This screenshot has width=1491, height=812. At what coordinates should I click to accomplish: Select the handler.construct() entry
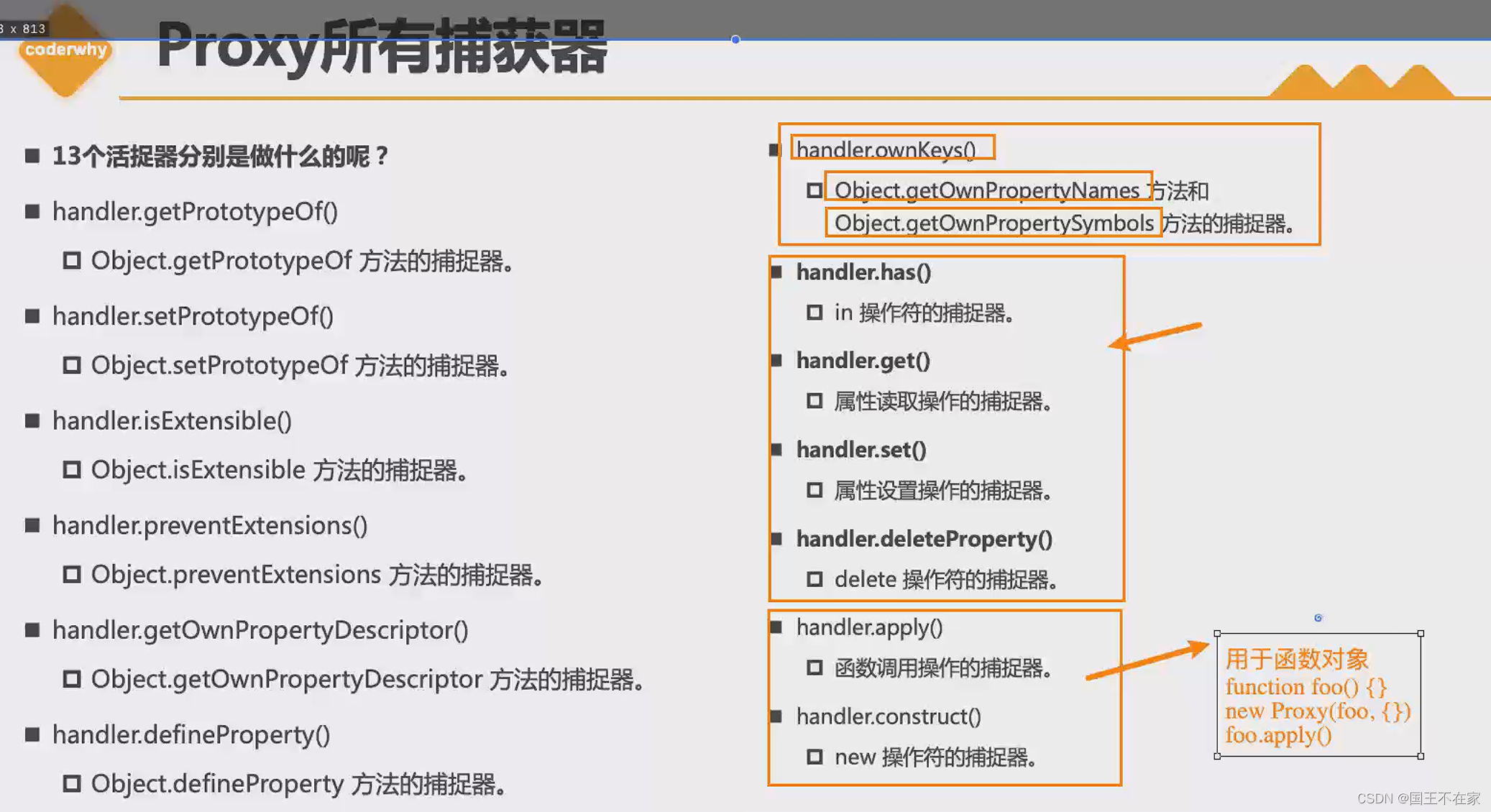(888, 716)
